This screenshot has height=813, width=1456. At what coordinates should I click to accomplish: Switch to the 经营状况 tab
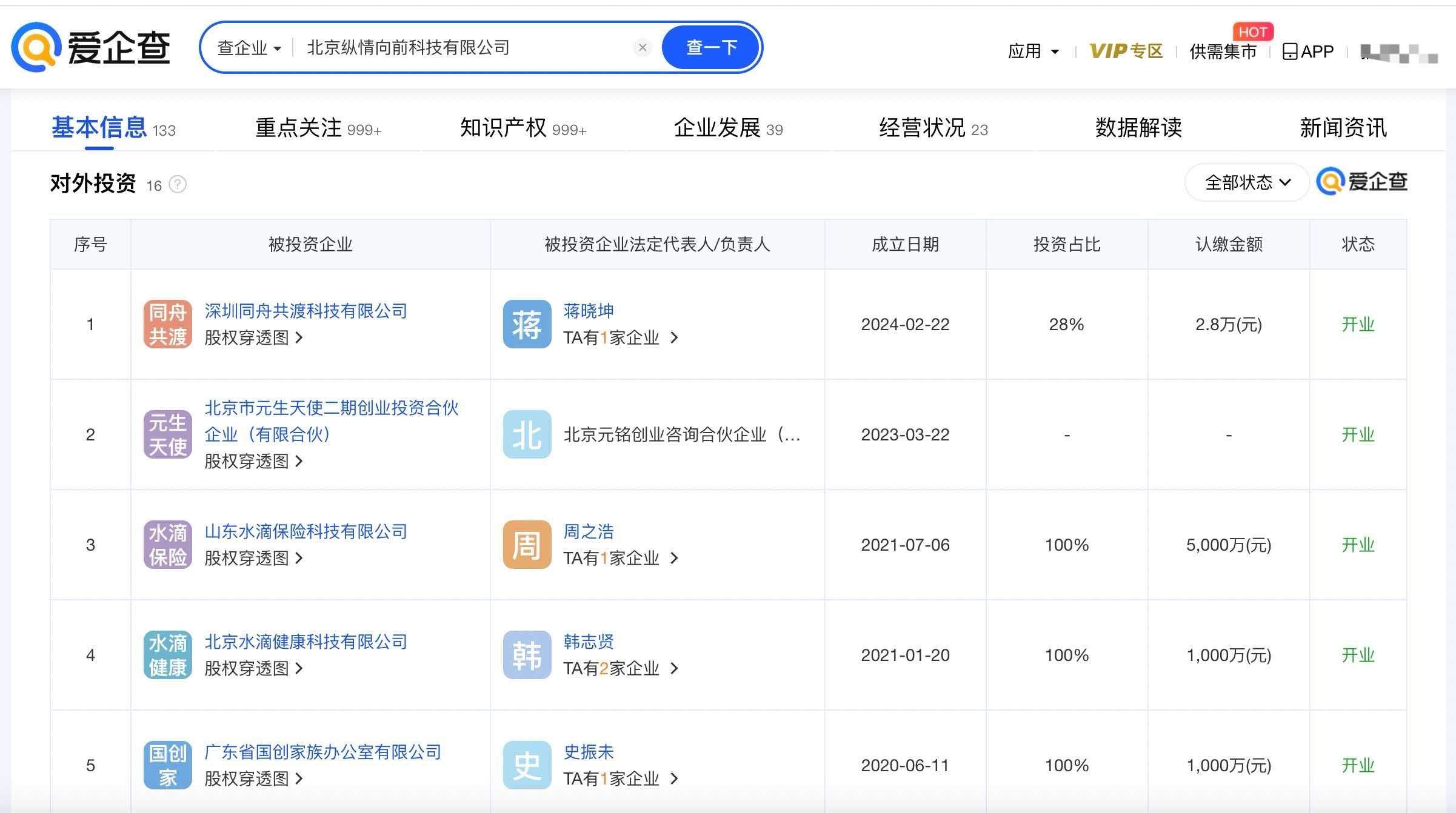pos(933,128)
